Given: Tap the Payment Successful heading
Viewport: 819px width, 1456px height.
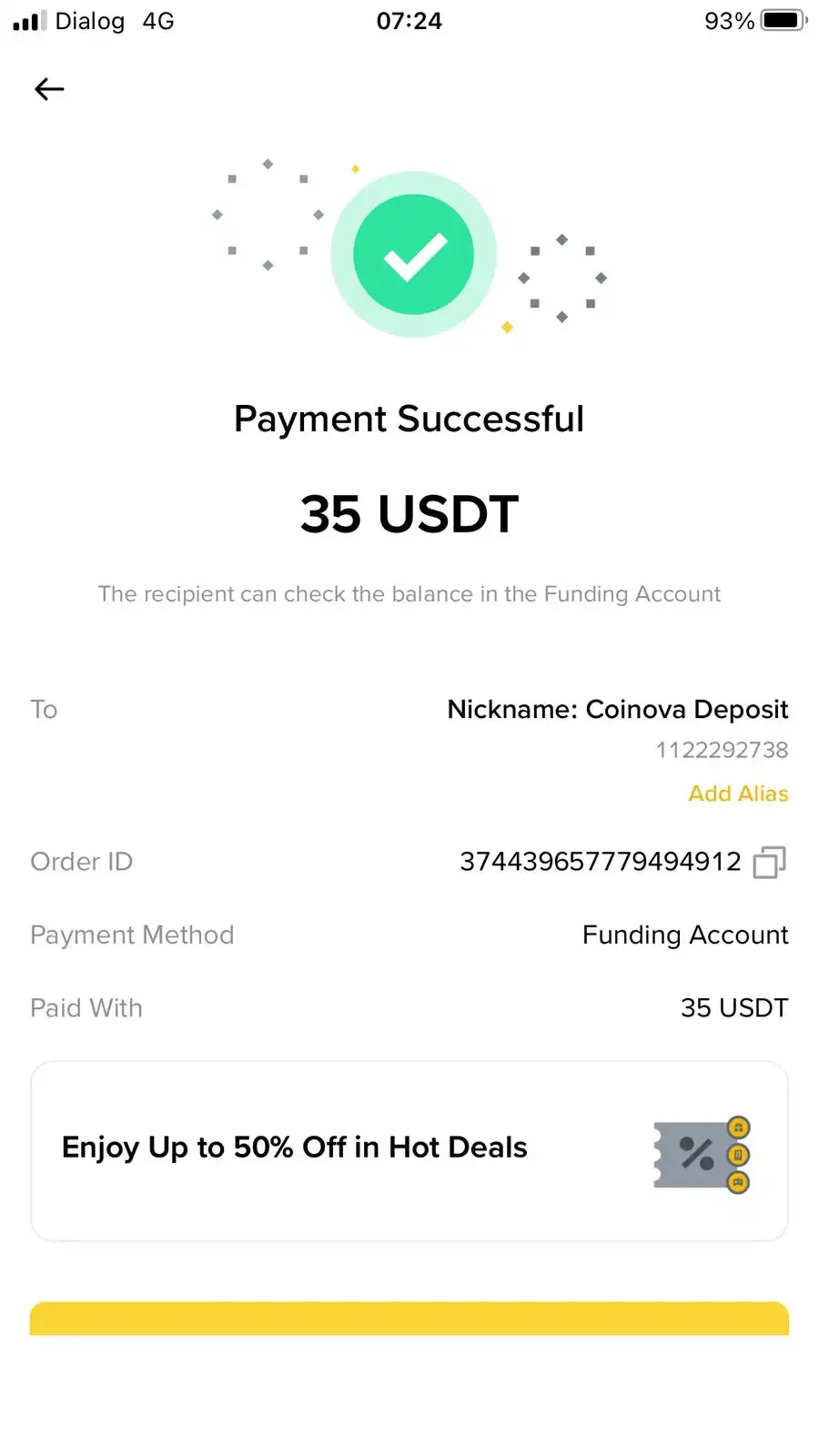Looking at the screenshot, I should coord(409,419).
